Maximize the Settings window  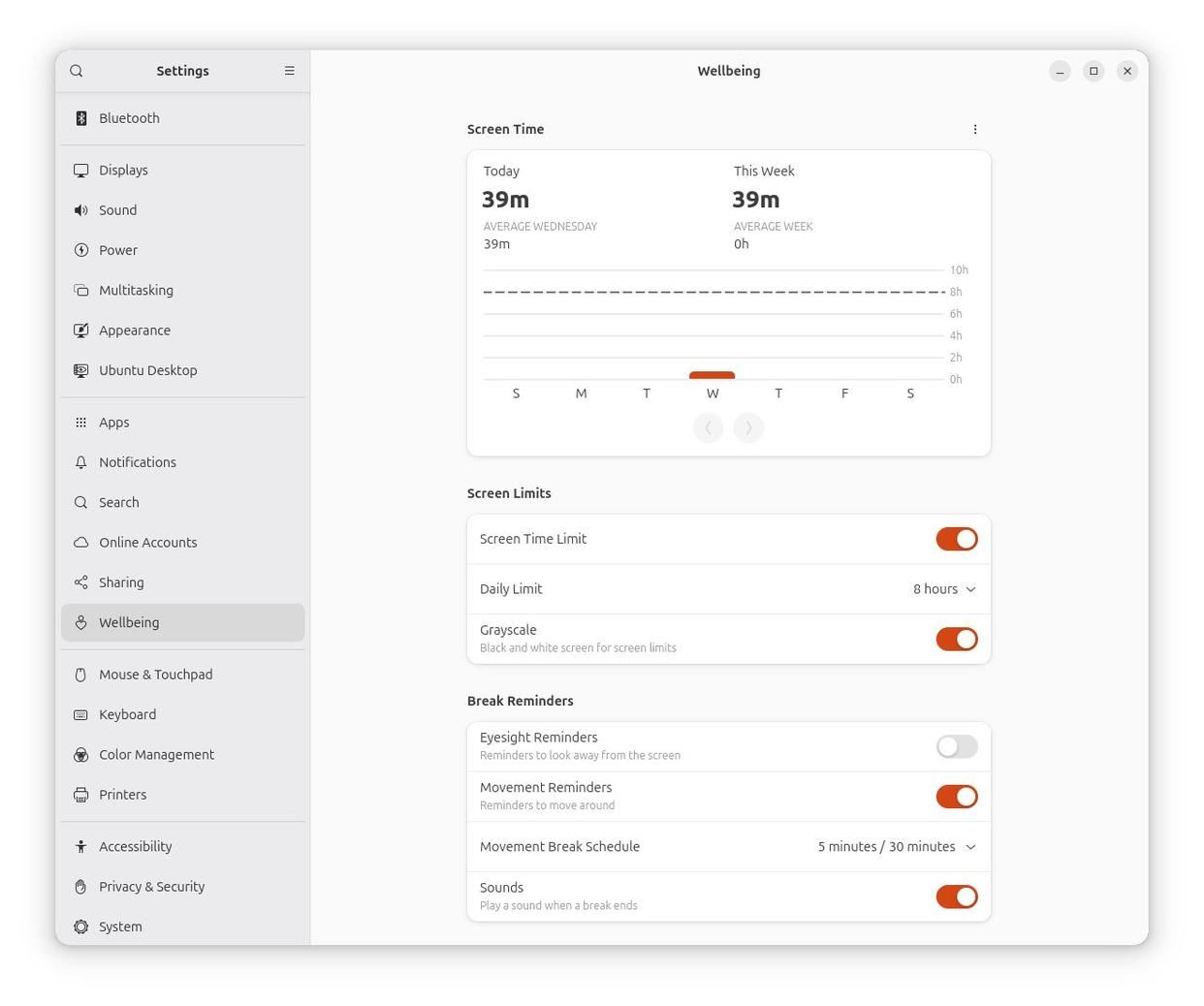(x=1093, y=71)
